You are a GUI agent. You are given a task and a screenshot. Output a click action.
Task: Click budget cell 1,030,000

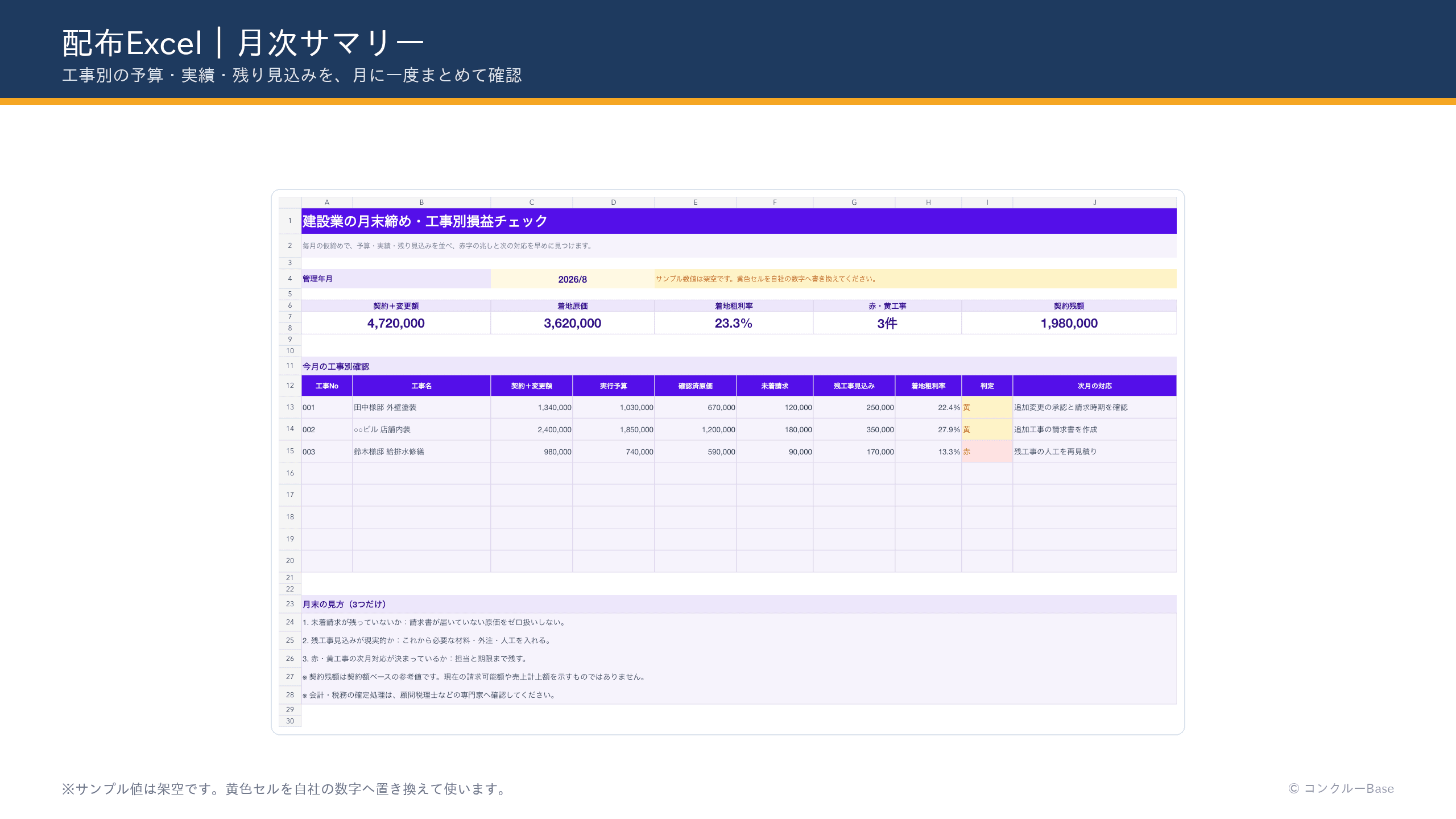pos(614,407)
